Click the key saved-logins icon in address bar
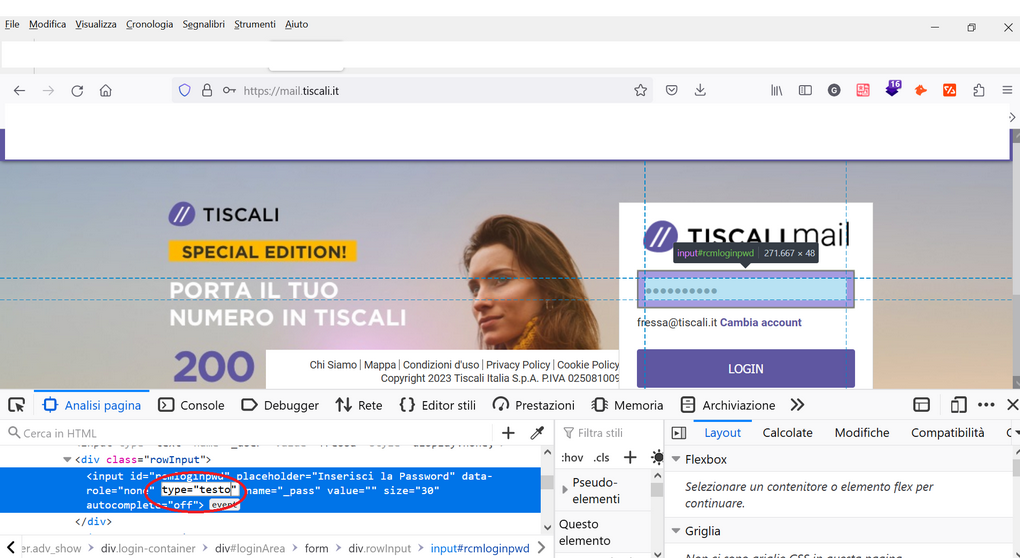 pos(229,90)
